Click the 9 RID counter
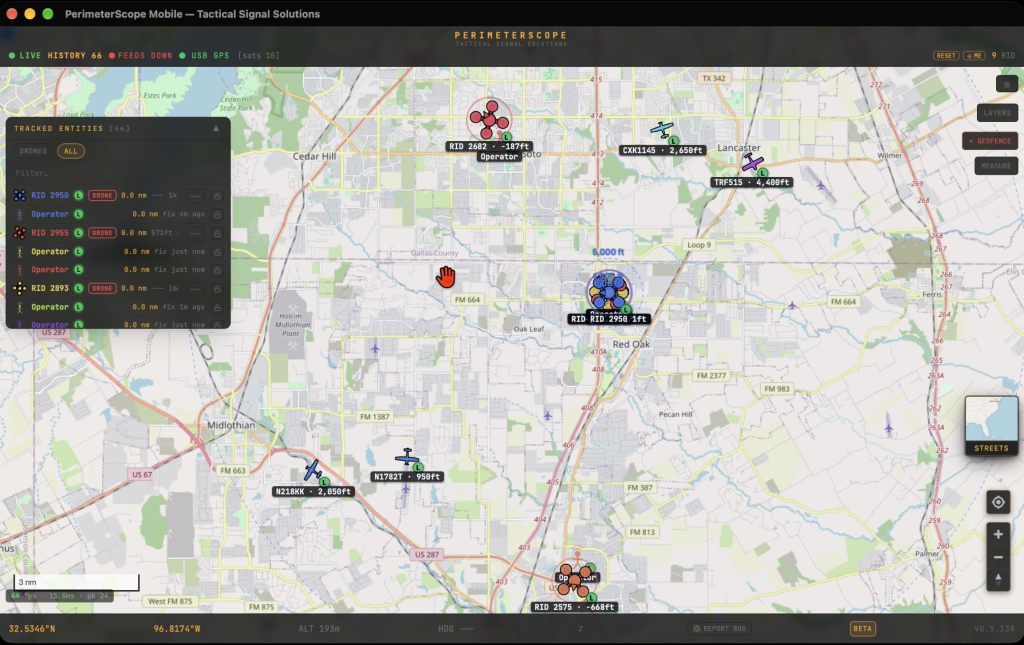This screenshot has height=645, width=1024. (x=1003, y=55)
